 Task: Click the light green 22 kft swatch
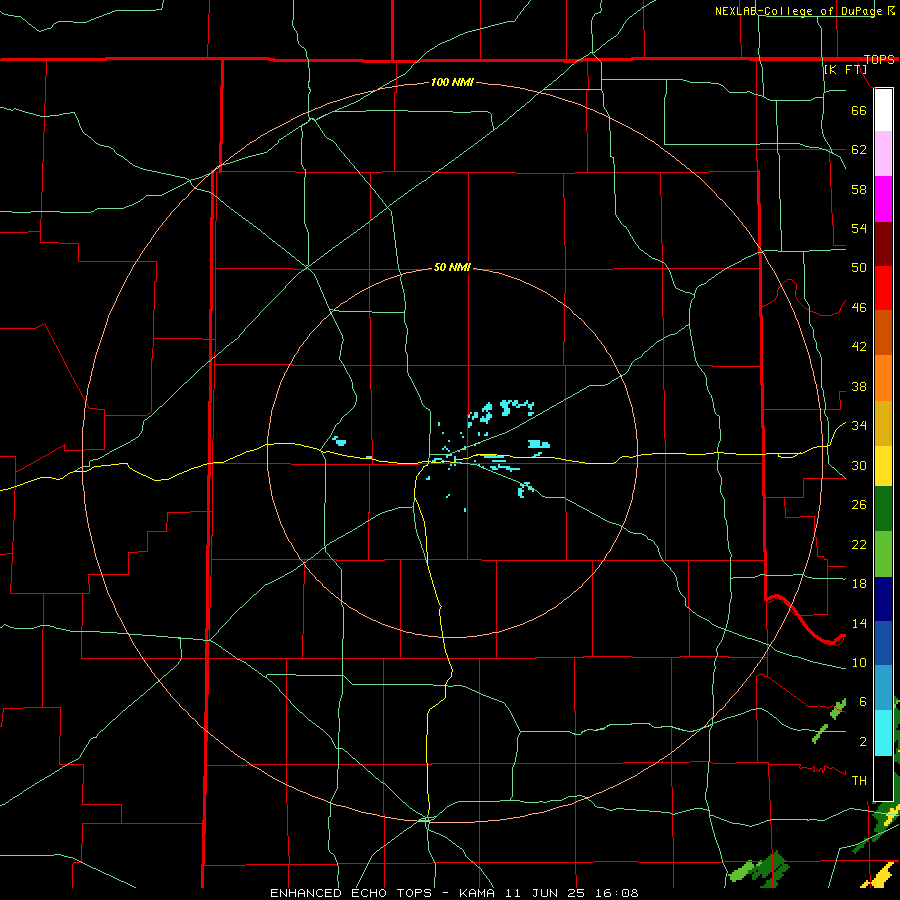click(x=883, y=554)
